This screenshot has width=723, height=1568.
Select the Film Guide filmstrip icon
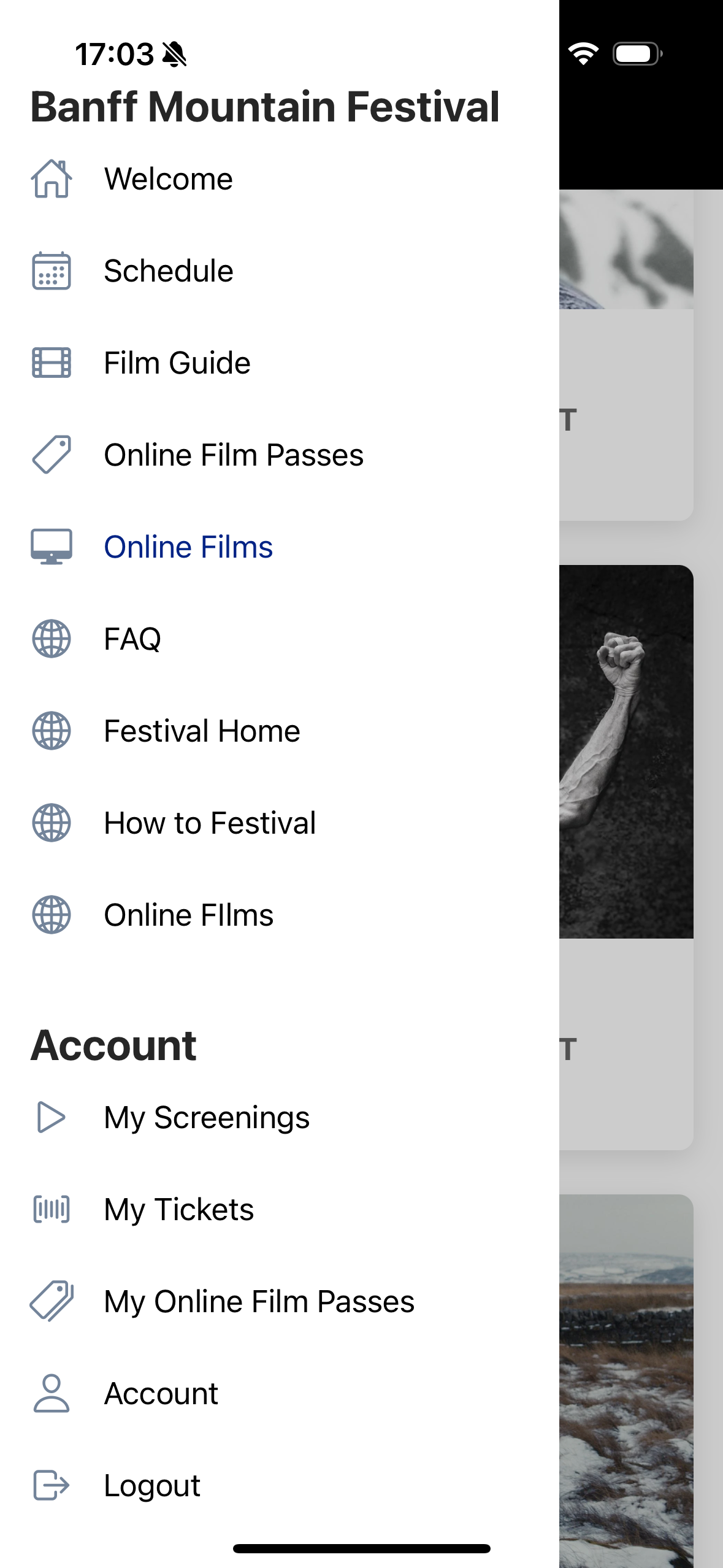click(x=52, y=363)
